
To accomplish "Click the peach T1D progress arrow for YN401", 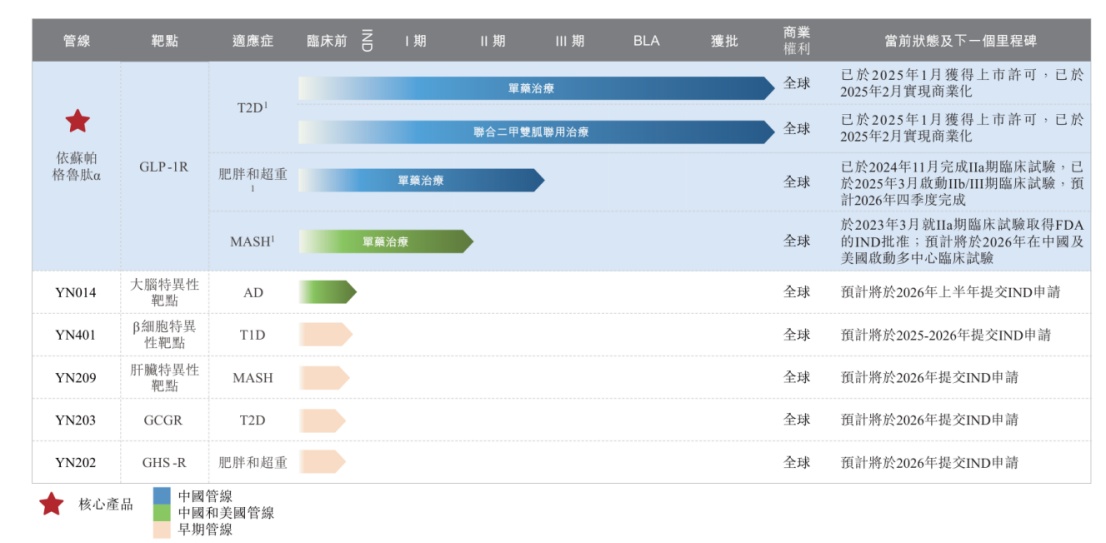I will pyautogui.click(x=325, y=334).
